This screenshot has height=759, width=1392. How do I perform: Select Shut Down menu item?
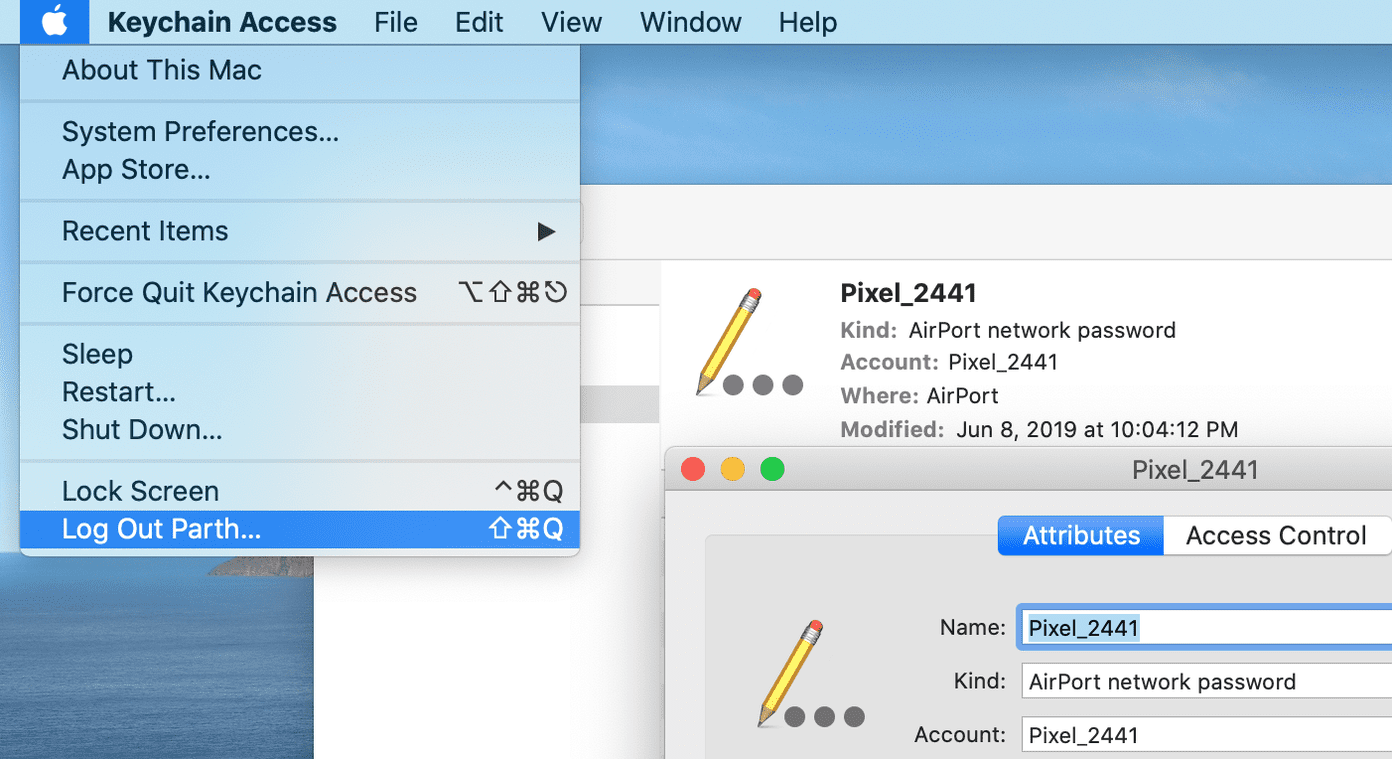point(142,430)
